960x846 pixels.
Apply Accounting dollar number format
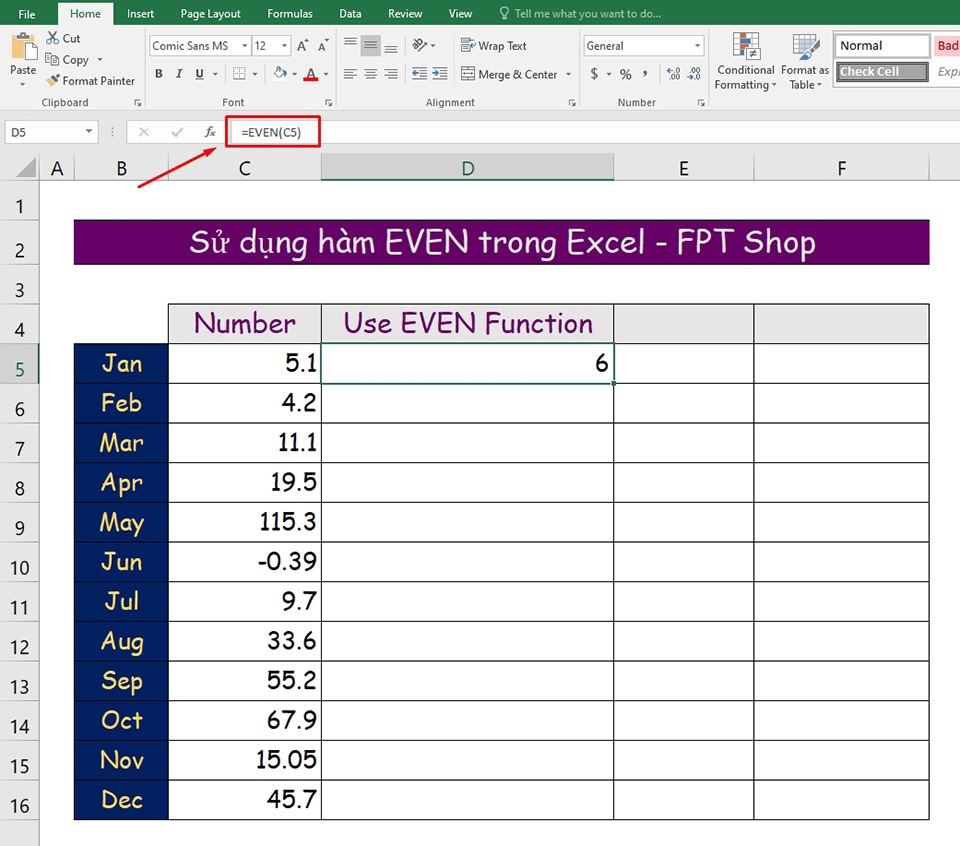[594, 74]
